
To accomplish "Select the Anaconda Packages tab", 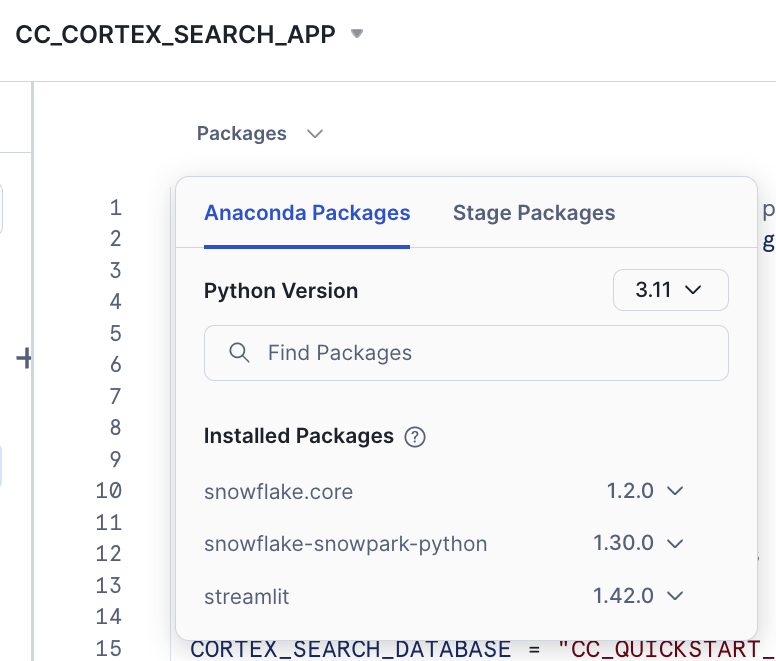I will 307,213.
